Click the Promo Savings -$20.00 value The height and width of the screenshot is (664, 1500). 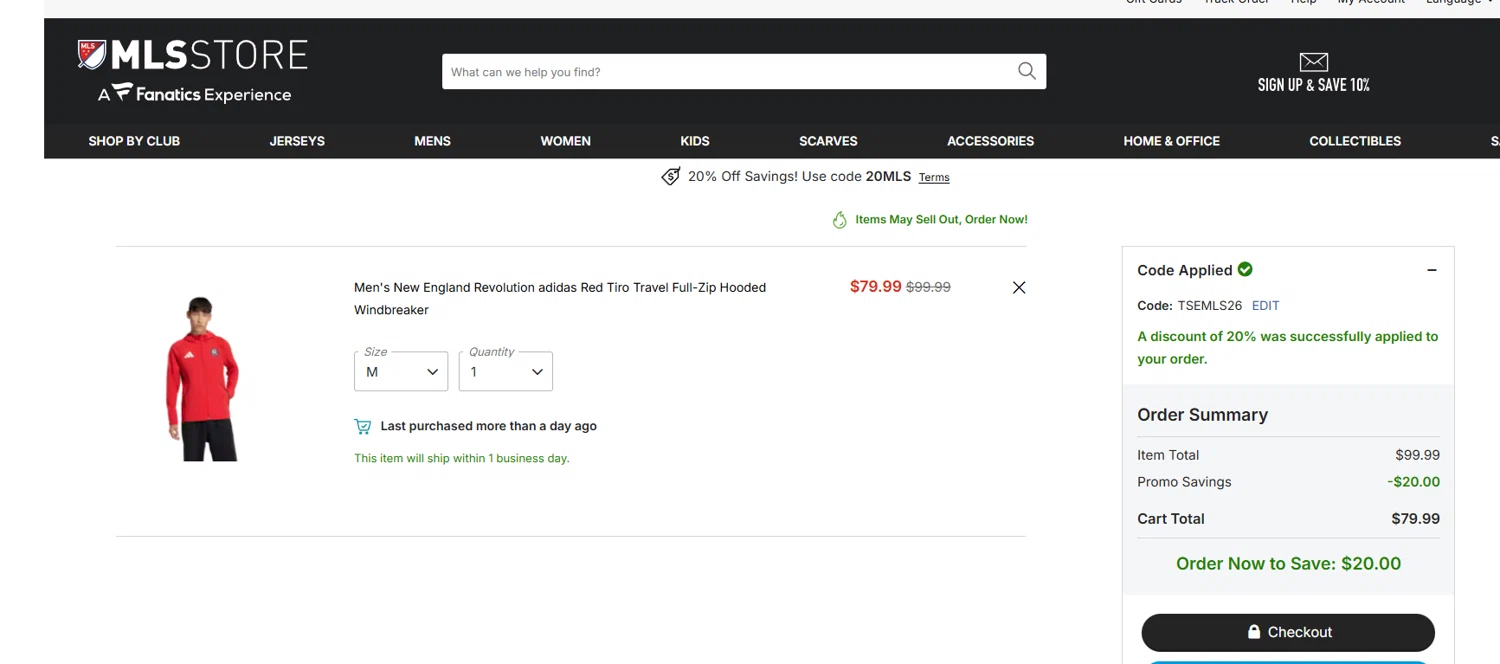1413,482
